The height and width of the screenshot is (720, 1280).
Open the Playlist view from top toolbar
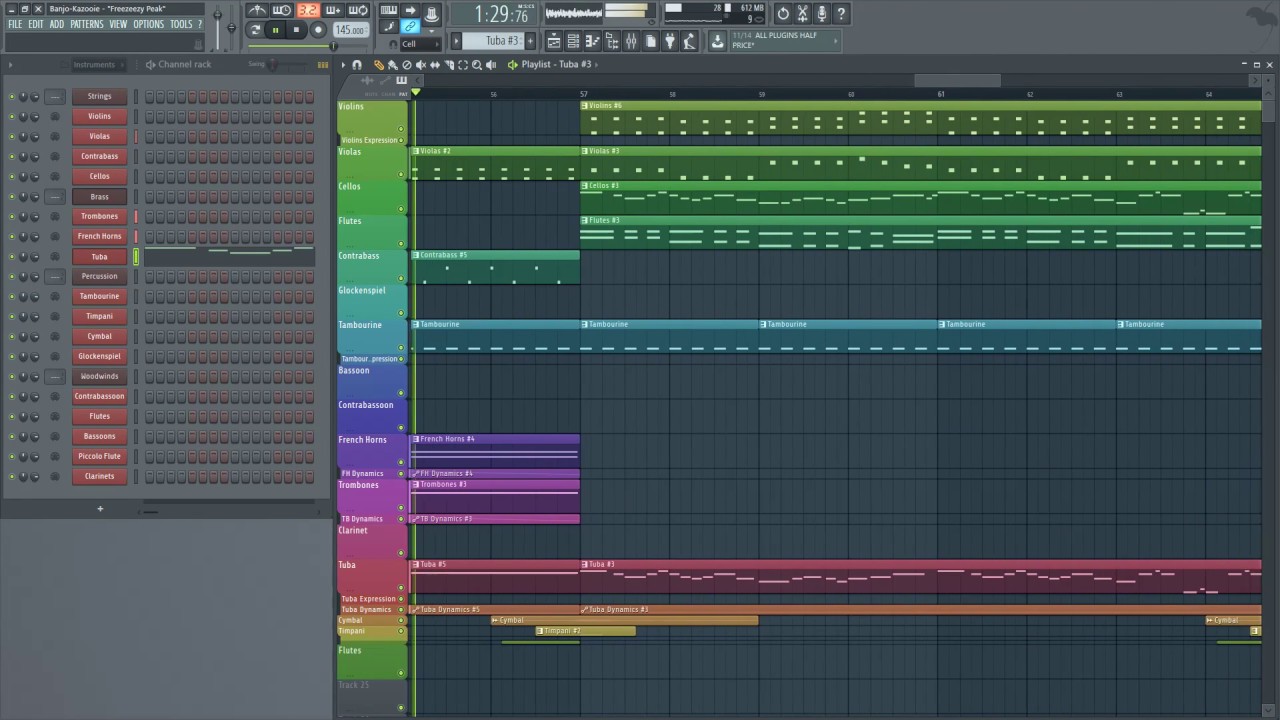(553, 41)
